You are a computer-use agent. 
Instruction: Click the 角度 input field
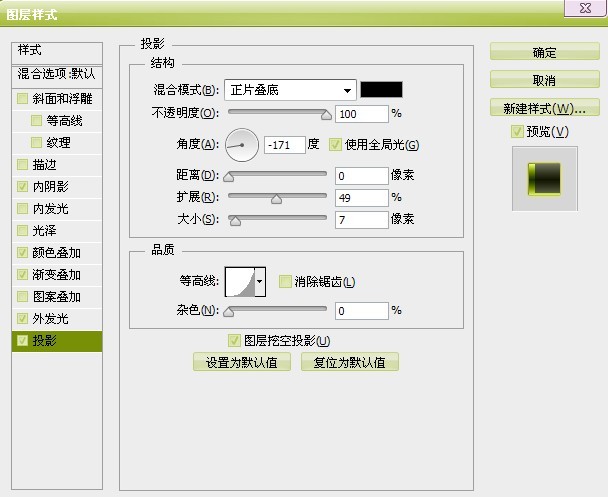285,145
